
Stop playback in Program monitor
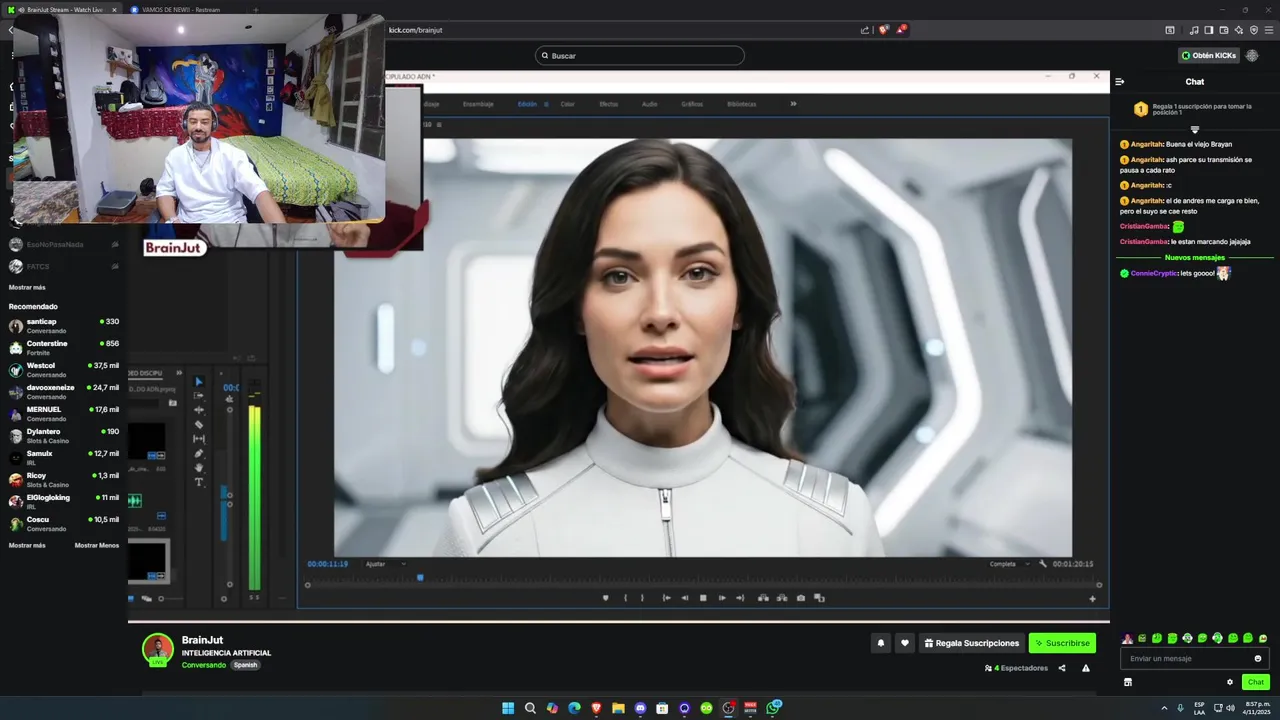tap(703, 598)
